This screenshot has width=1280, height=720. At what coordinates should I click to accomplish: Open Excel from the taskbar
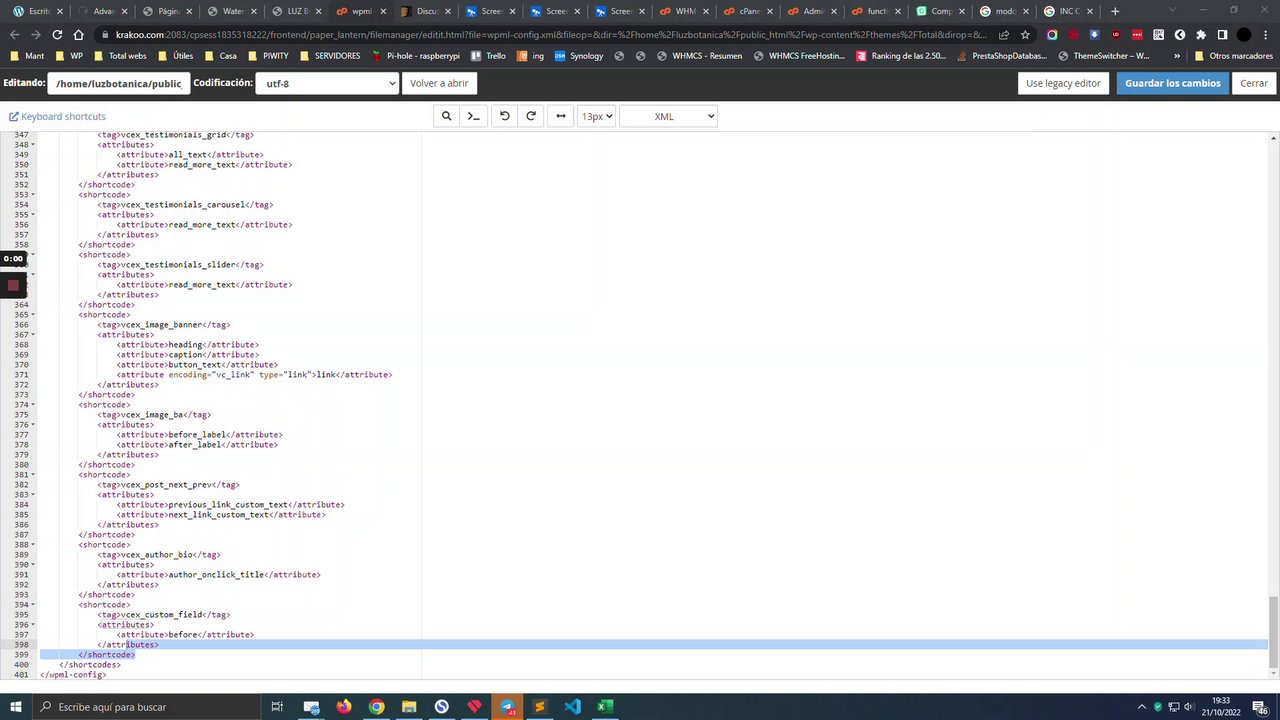coord(605,707)
